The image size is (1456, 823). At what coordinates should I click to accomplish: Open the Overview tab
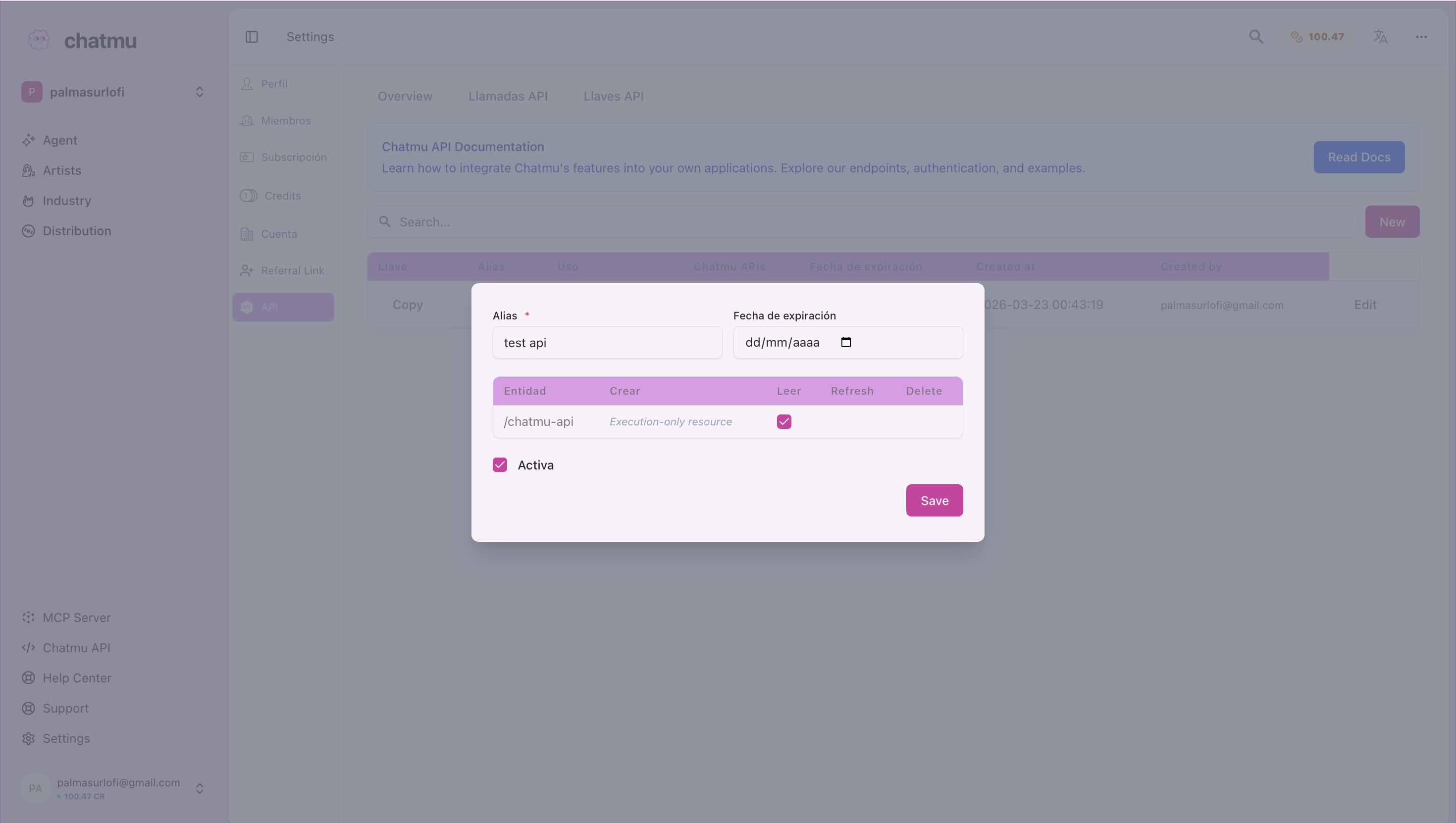405,96
